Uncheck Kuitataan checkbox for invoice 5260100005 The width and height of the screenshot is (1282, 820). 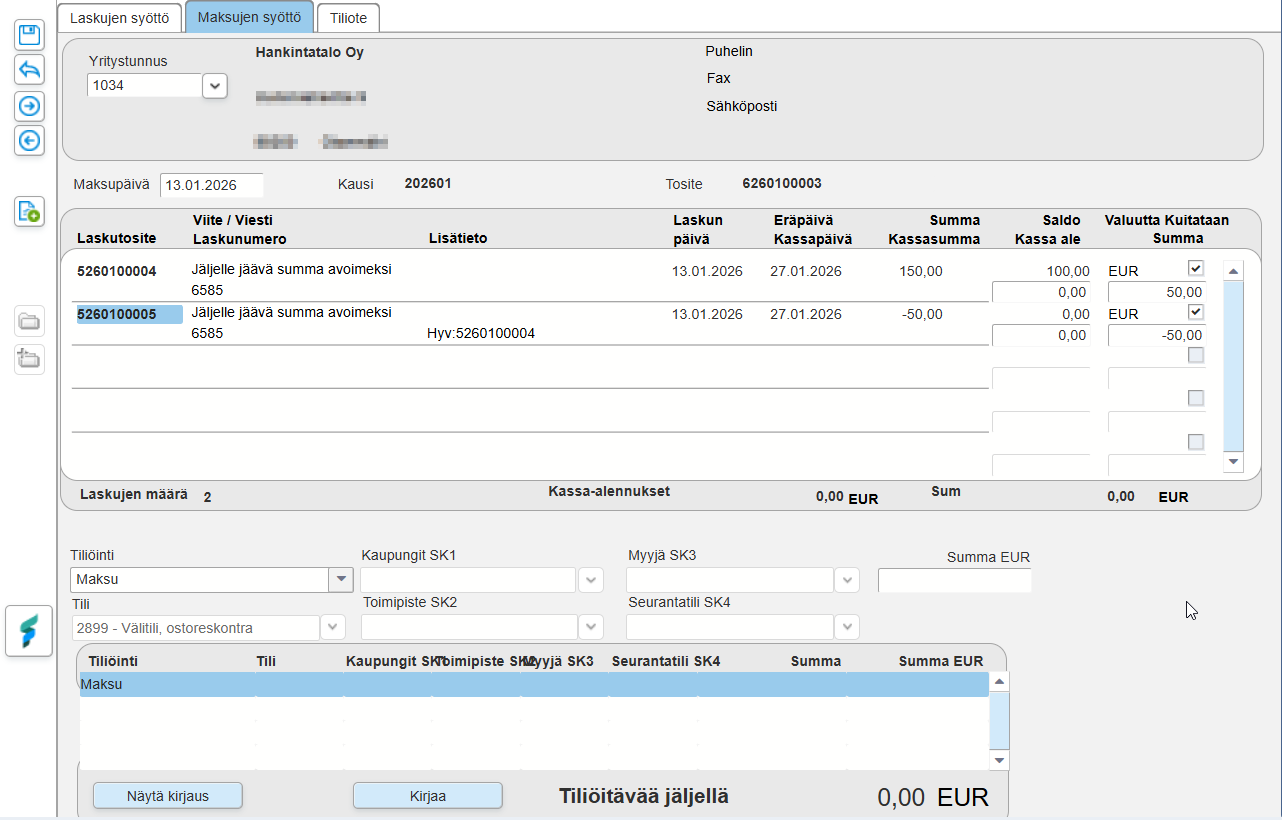pos(1195,312)
